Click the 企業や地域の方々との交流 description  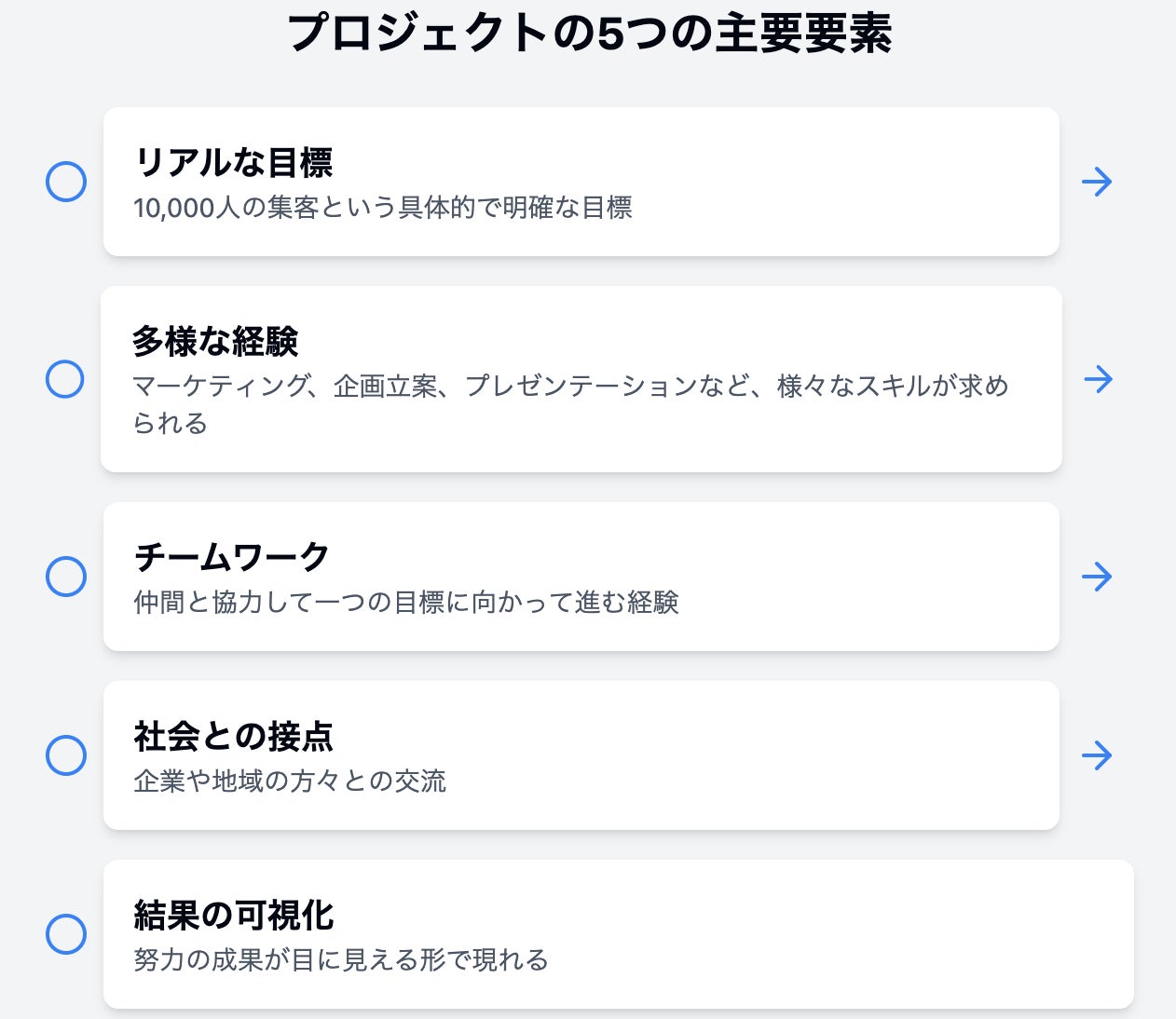(x=290, y=781)
